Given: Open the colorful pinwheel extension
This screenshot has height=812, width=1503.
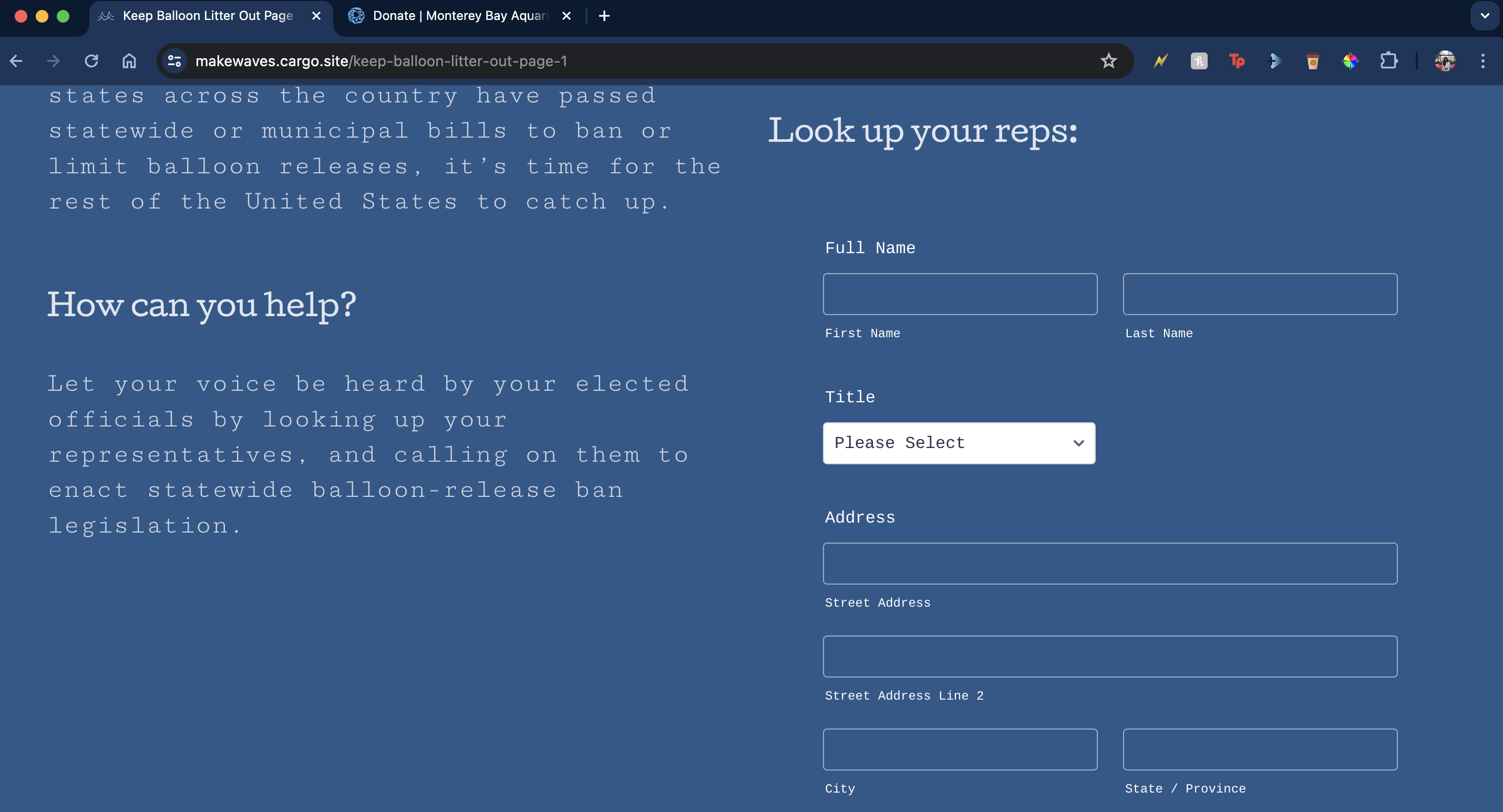Looking at the screenshot, I should pos(1351,61).
